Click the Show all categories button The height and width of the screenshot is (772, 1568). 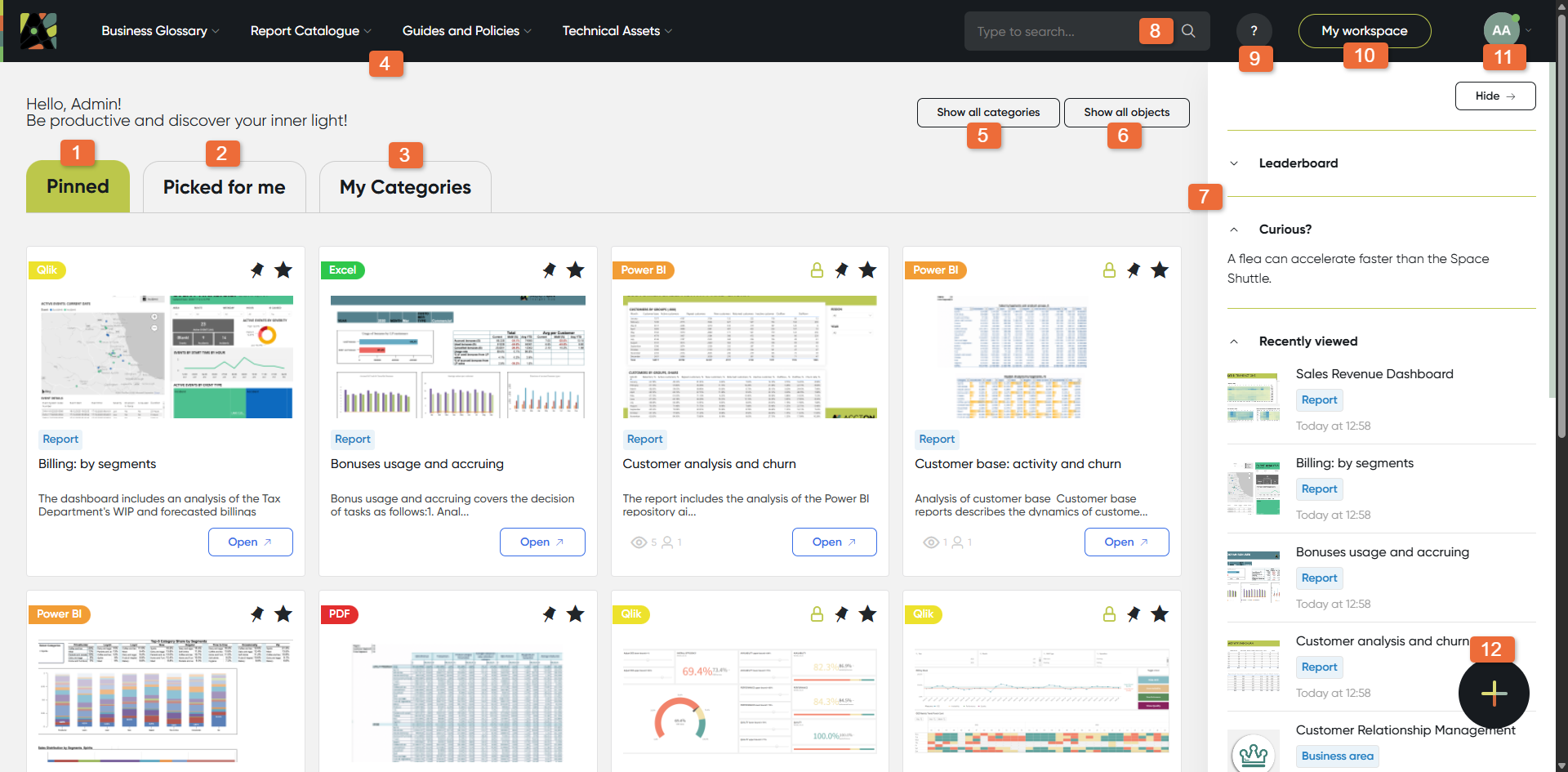(988, 113)
